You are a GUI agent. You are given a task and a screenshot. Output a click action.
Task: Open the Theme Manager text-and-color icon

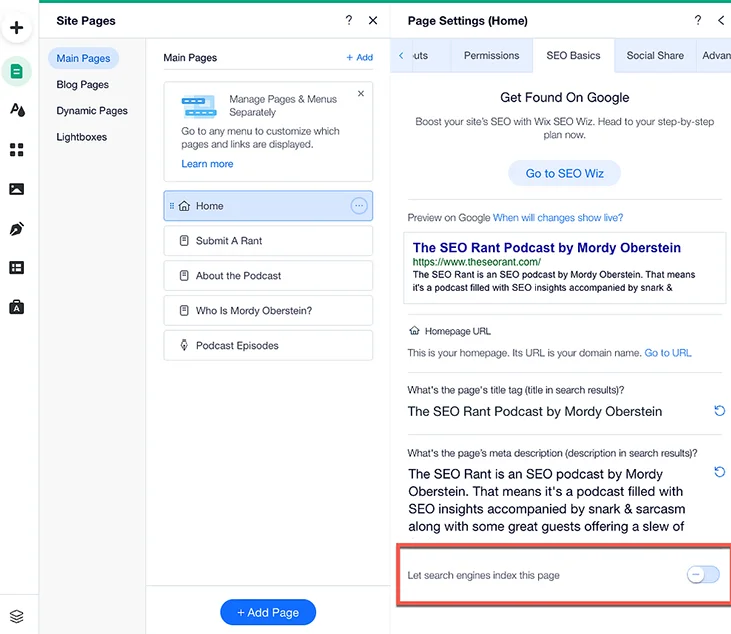tap(17, 110)
